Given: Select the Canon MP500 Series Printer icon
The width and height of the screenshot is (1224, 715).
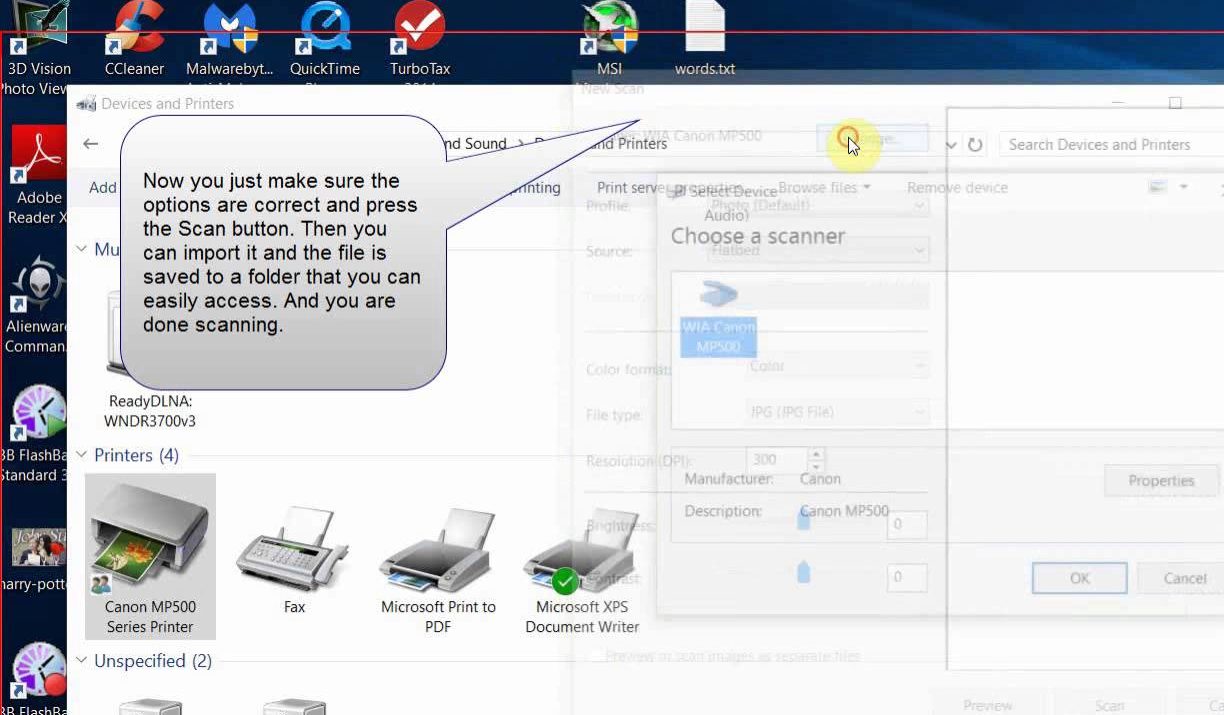Looking at the screenshot, I should pyautogui.click(x=150, y=556).
